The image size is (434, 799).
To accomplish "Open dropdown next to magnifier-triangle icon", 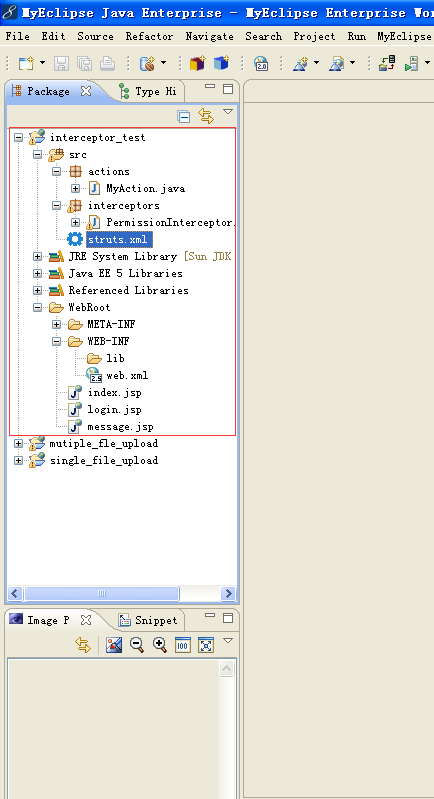I will 352,63.
